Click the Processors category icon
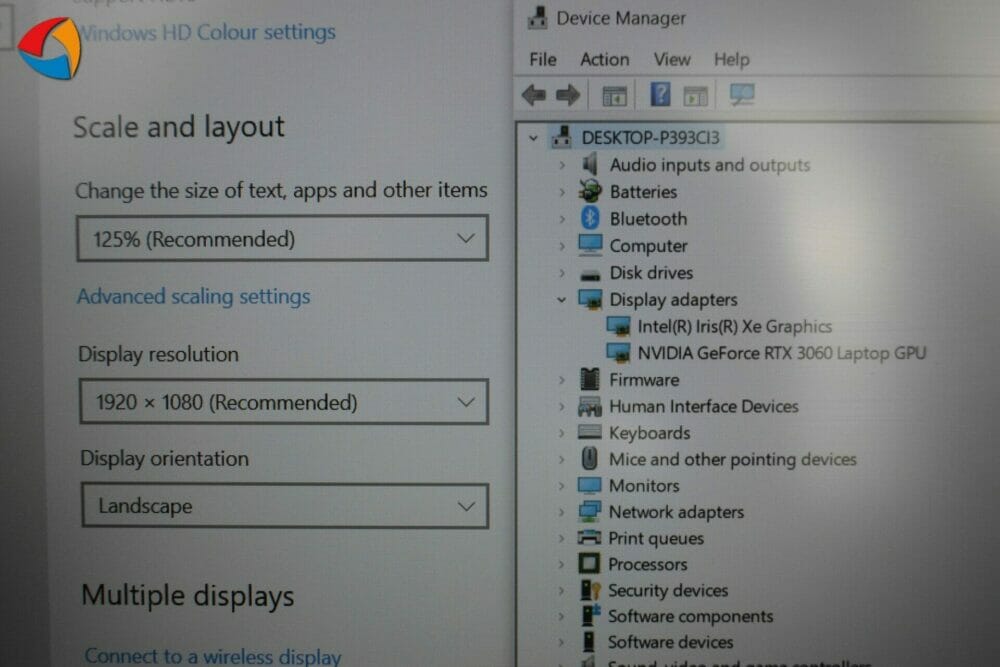This screenshot has width=1000, height=667. point(589,564)
